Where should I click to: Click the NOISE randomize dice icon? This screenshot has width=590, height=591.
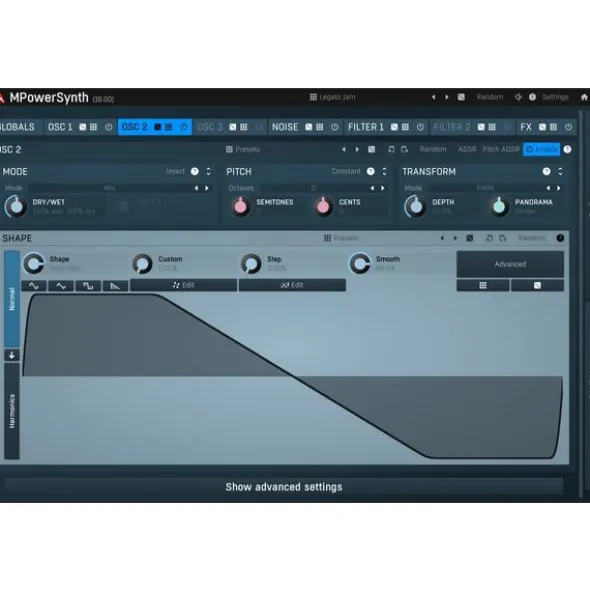pyautogui.click(x=309, y=127)
